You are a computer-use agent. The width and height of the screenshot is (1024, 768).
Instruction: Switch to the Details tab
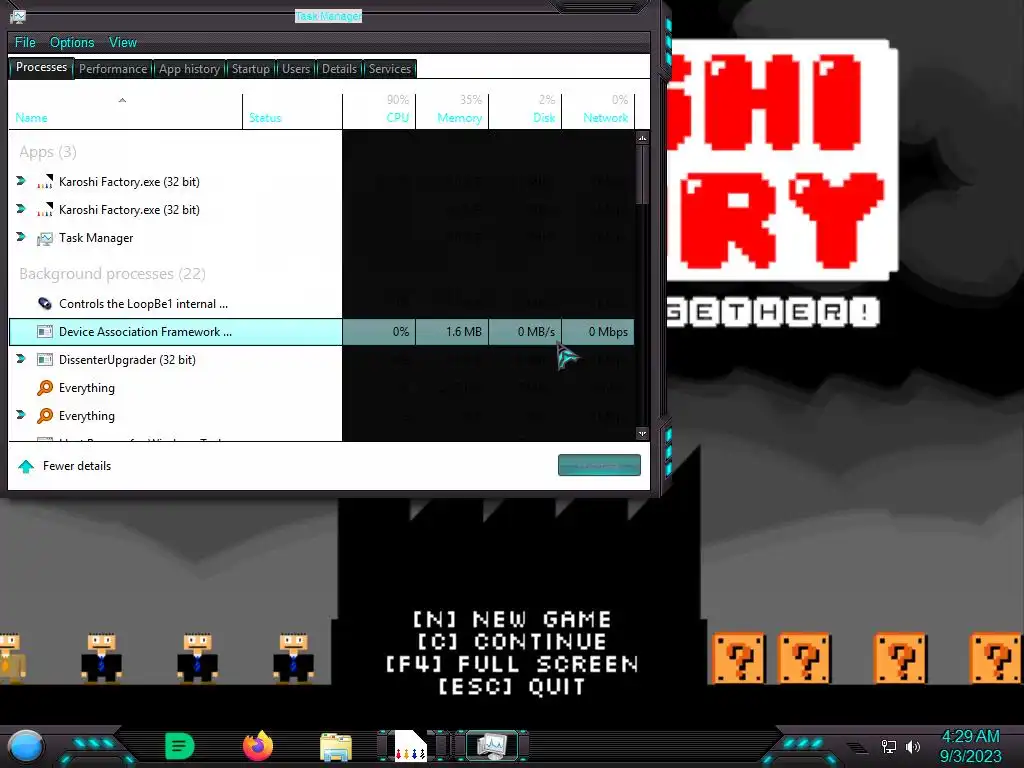[339, 69]
